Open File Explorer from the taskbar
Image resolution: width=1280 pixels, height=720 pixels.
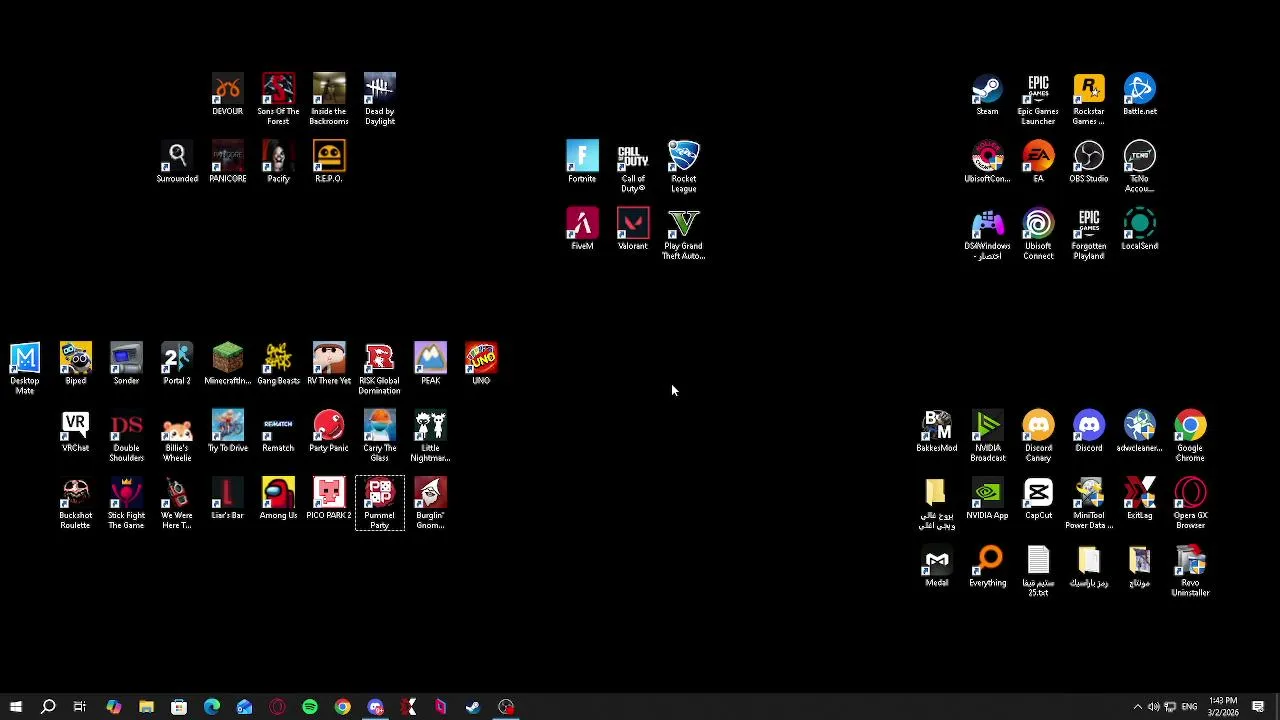pos(146,707)
